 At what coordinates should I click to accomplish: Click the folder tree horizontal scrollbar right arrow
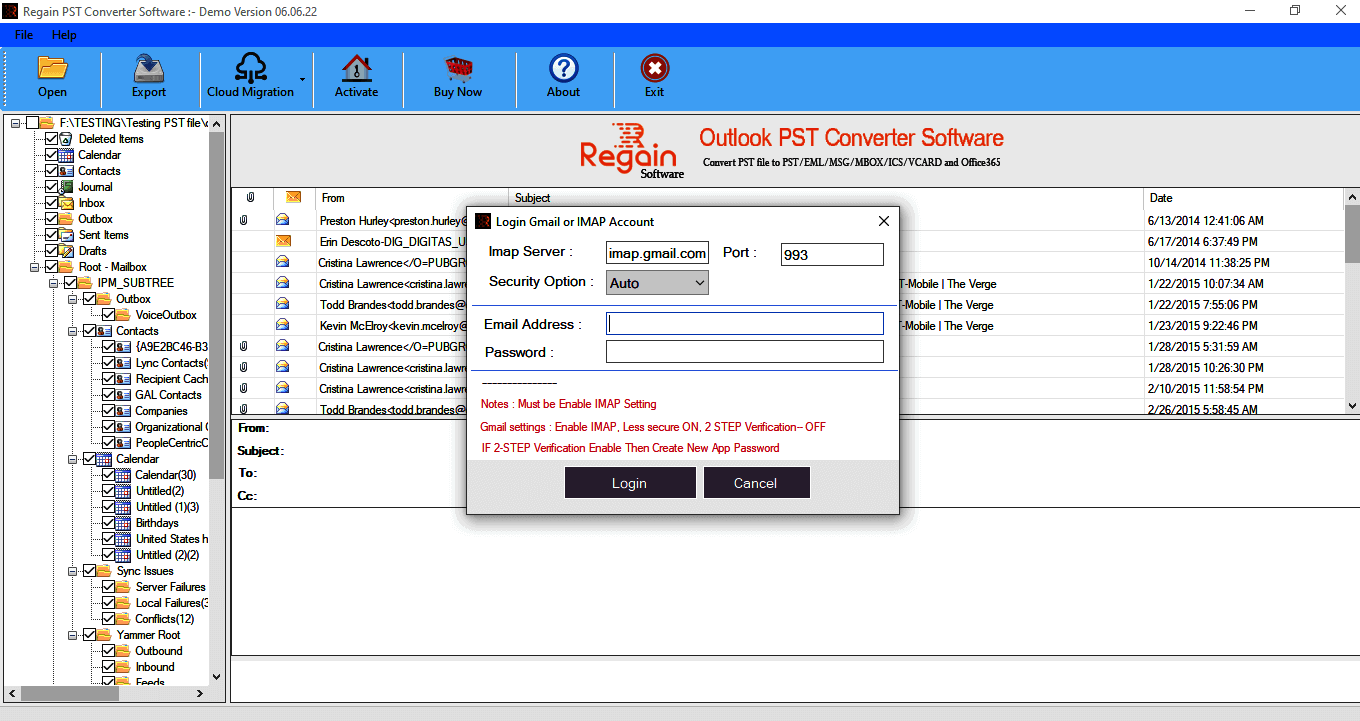click(201, 692)
